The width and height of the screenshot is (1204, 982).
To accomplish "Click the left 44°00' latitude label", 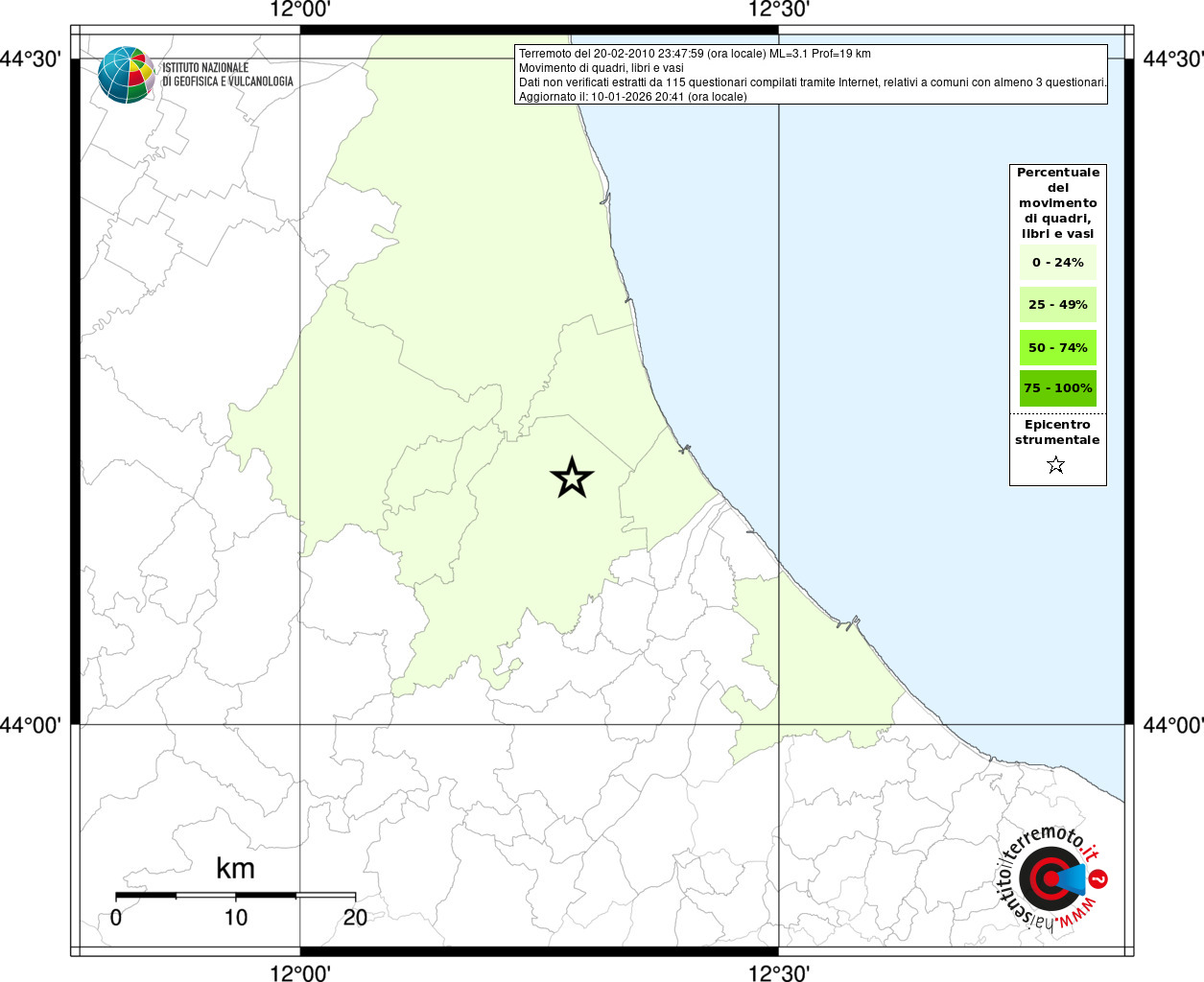I will (x=31, y=725).
